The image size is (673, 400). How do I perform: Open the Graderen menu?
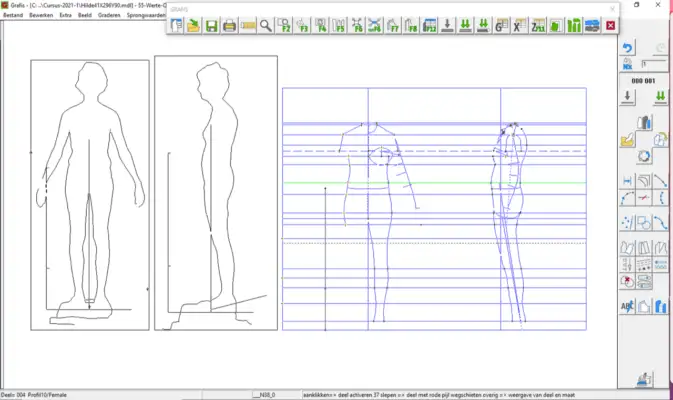point(109,15)
